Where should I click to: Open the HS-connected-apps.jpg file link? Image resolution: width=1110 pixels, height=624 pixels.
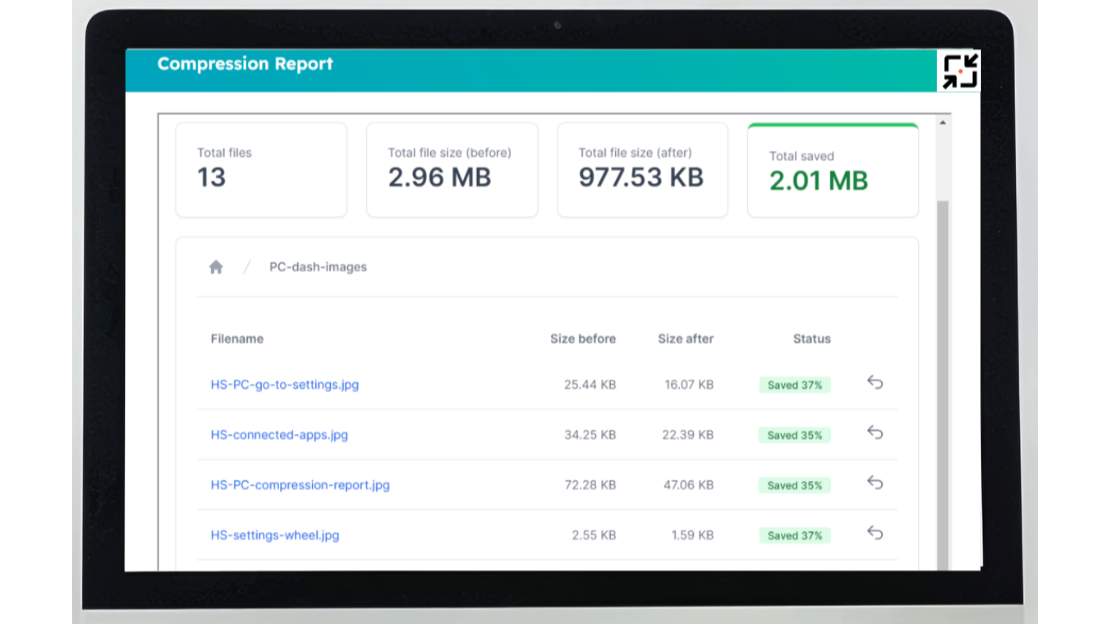[x=279, y=435]
